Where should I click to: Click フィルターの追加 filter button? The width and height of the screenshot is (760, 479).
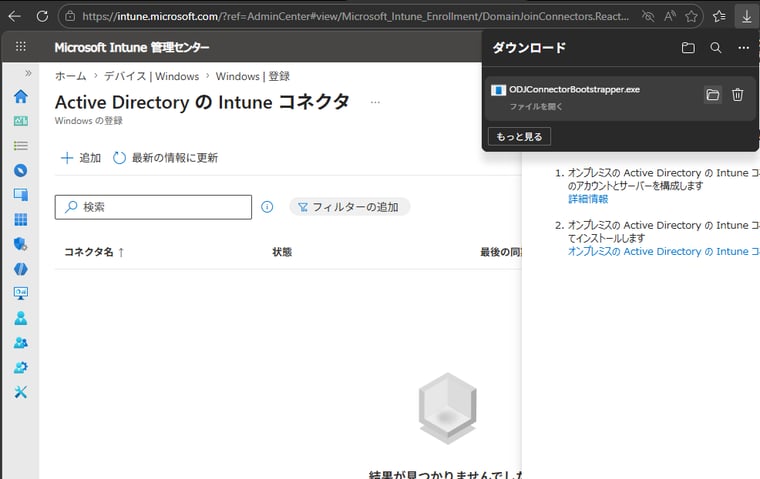[349, 207]
